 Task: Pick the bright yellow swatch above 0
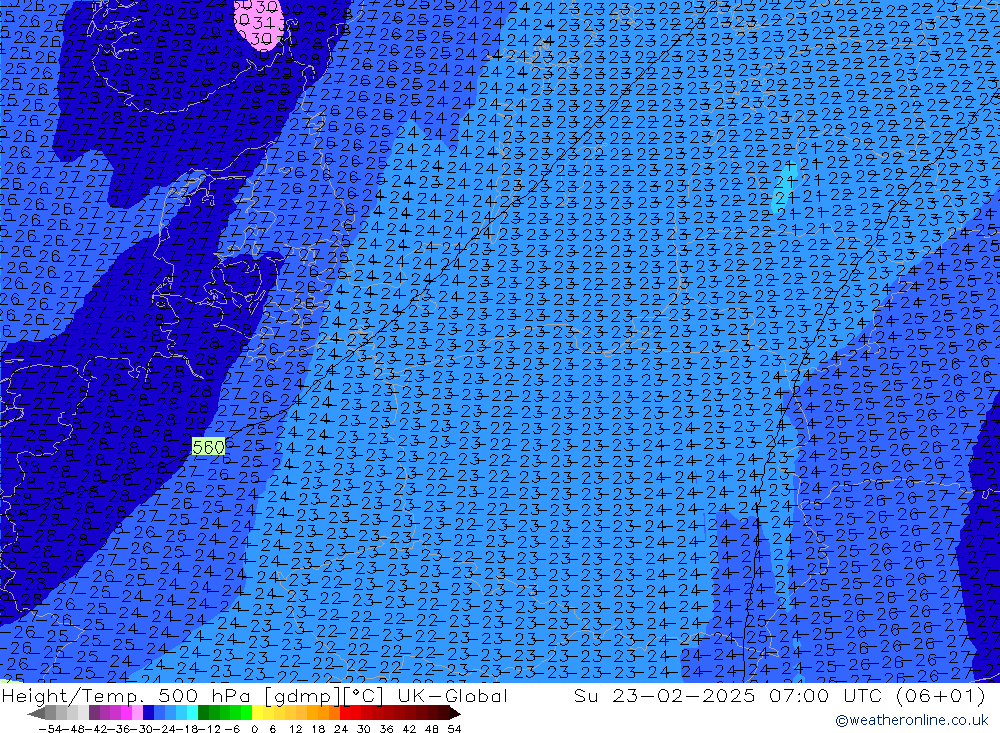[x=257, y=713]
